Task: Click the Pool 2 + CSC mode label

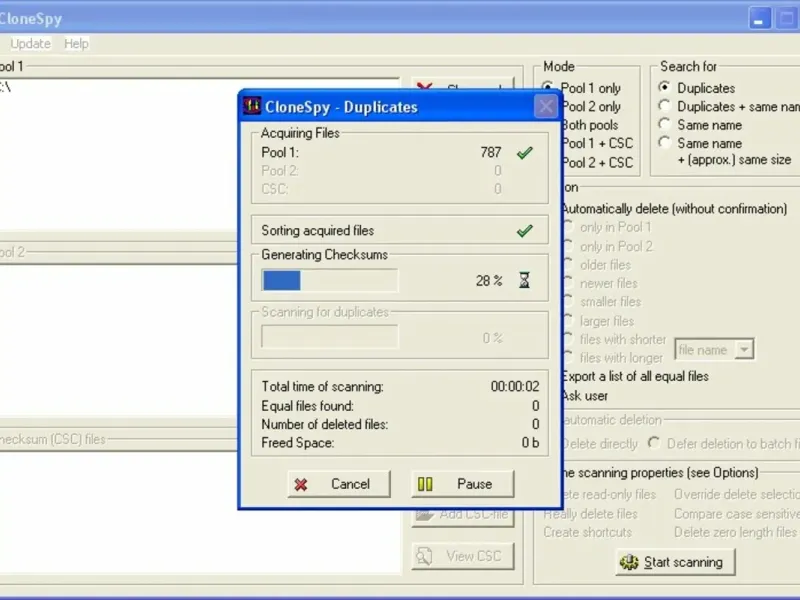Action: pos(597,163)
